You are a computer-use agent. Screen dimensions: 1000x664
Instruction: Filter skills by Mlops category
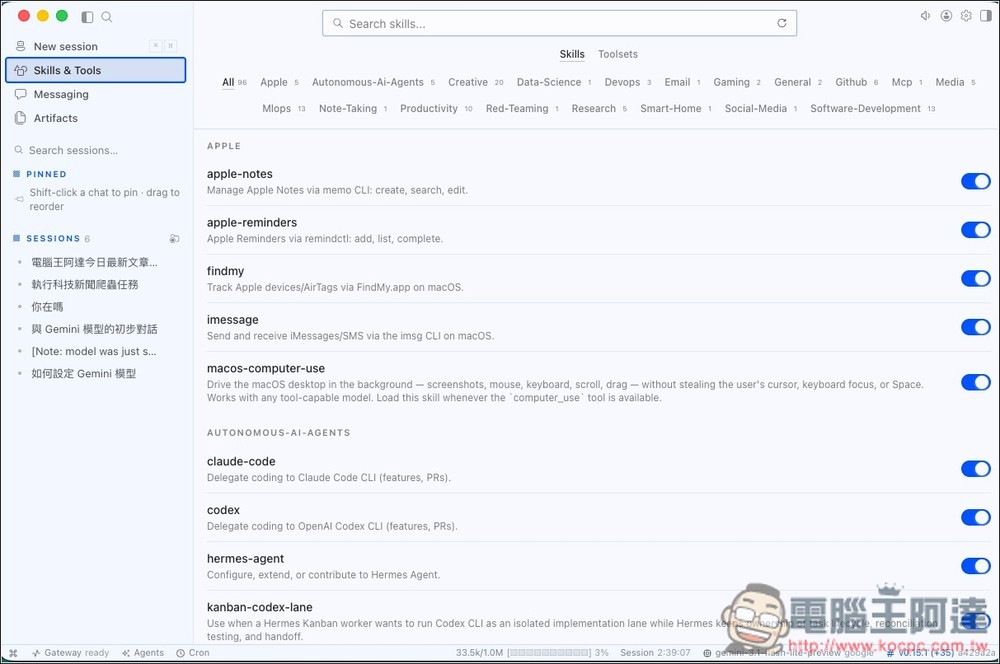pos(283,108)
